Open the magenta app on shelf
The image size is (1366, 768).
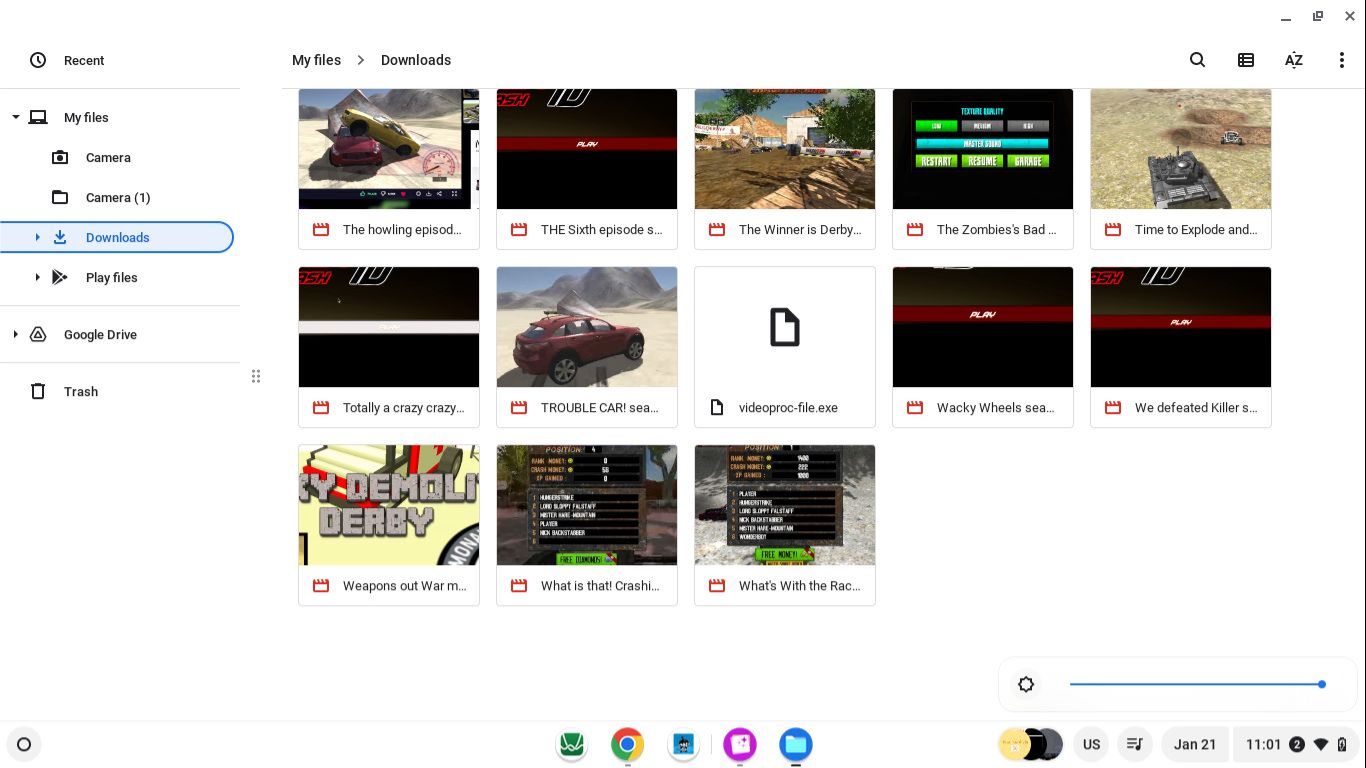(x=739, y=744)
